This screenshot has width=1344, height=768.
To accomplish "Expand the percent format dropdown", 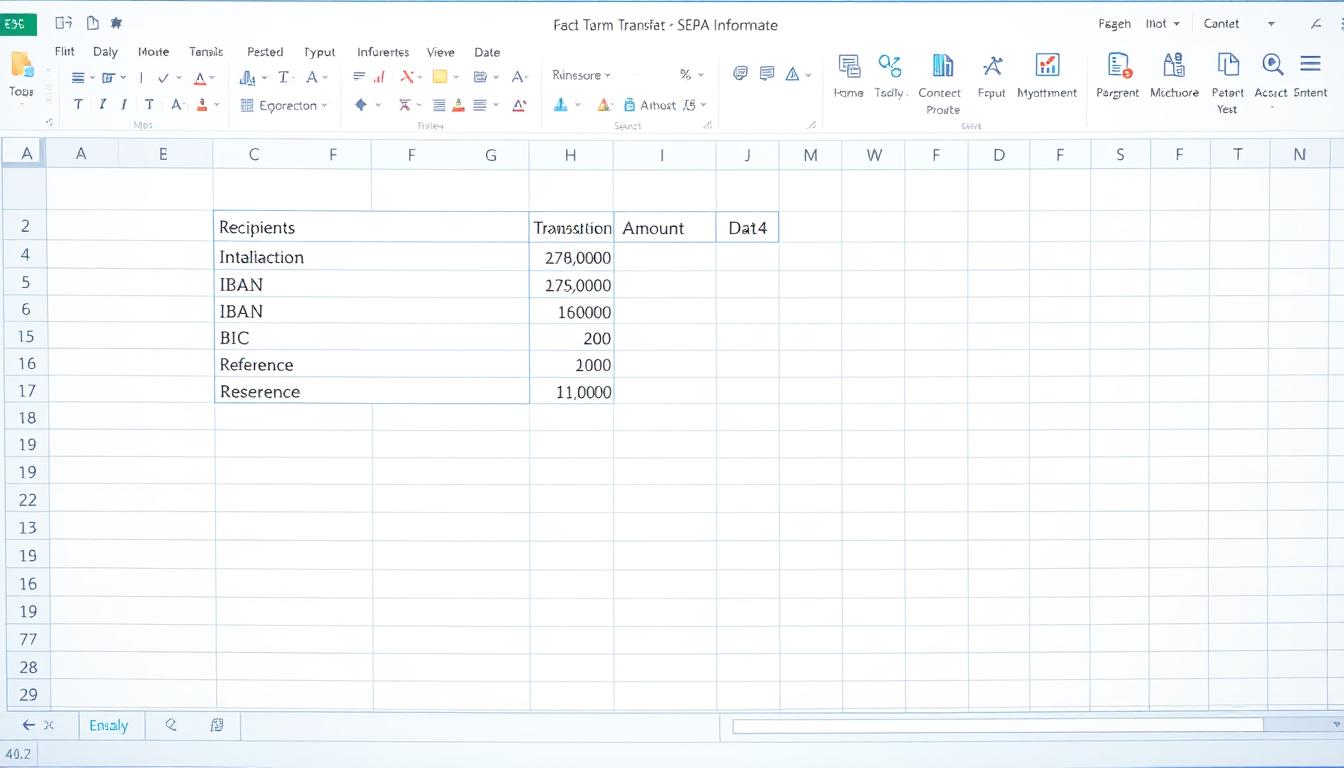I will coord(700,75).
